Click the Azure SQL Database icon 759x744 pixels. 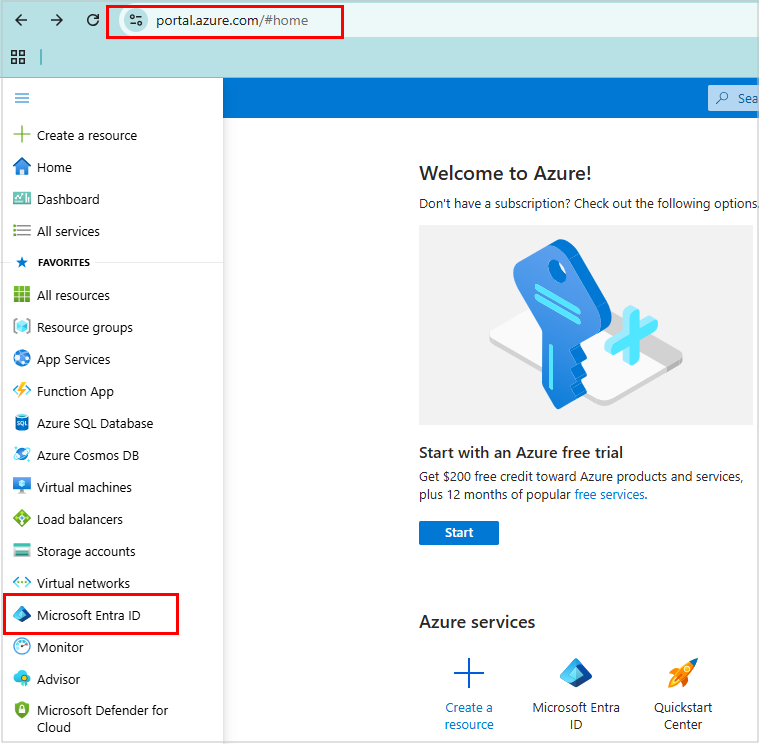tap(22, 423)
